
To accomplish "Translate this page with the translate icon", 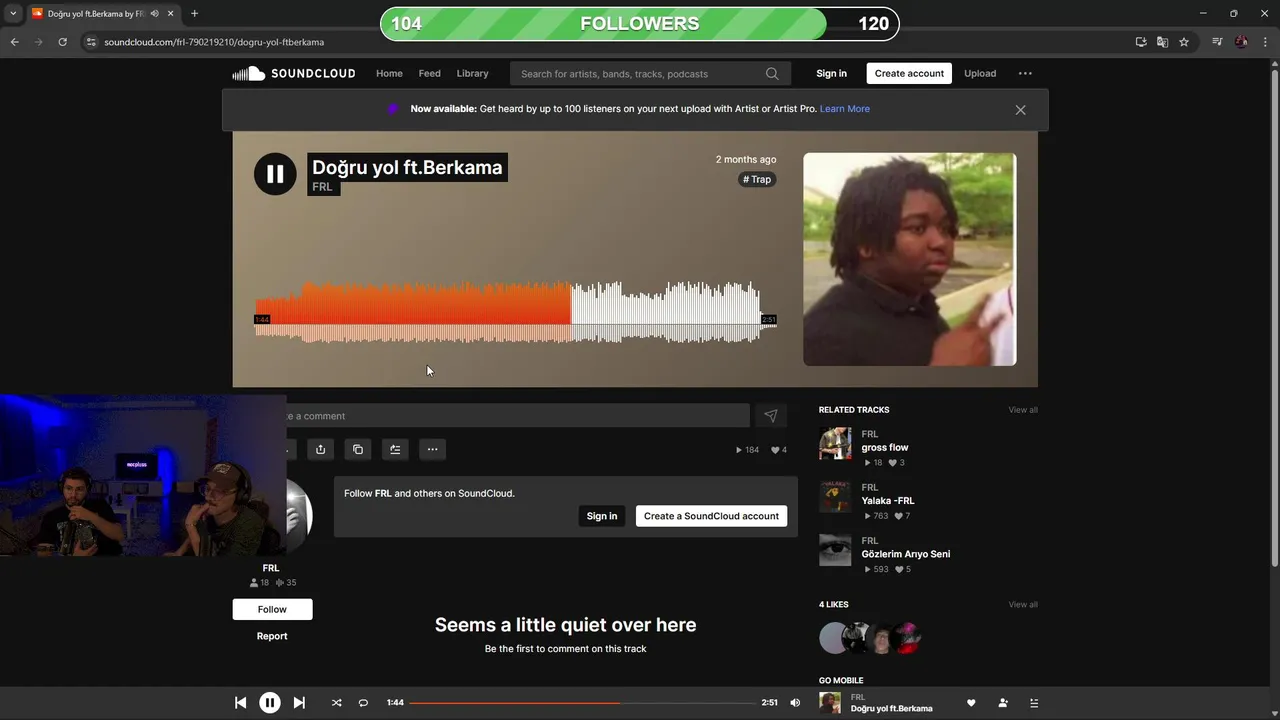I will pyautogui.click(x=1162, y=42).
